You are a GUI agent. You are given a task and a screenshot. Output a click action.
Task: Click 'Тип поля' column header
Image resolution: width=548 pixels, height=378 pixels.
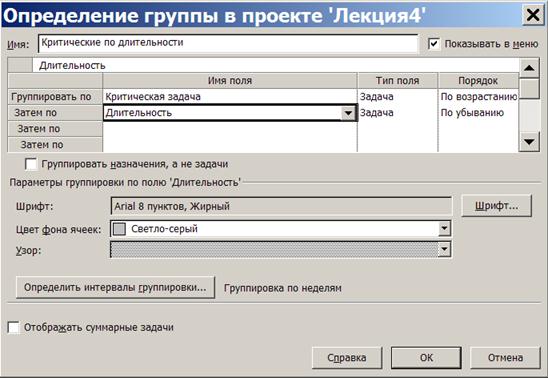tap(397, 81)
